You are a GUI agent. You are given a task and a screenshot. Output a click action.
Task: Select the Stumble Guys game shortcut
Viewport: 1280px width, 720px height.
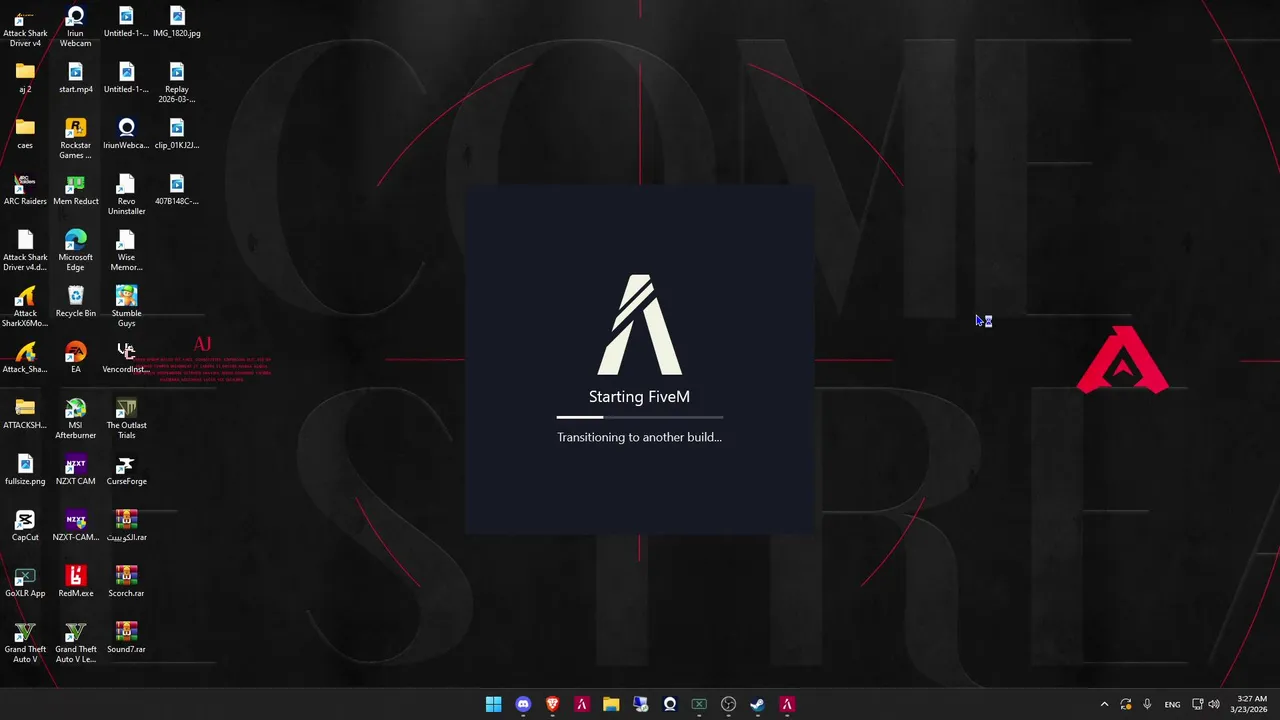pyautogui.click(x=126, y=307)
